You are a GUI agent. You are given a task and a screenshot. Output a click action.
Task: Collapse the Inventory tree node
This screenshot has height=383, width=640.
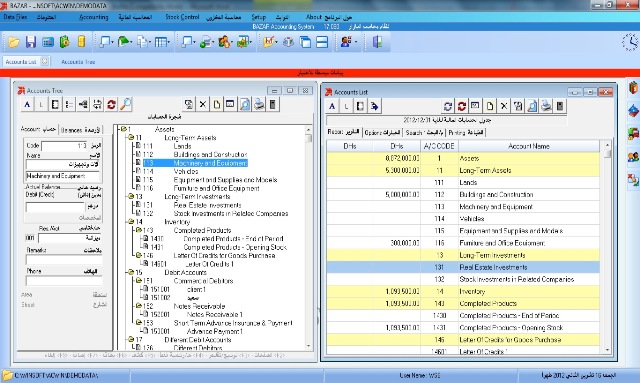(x=131, y=222)
